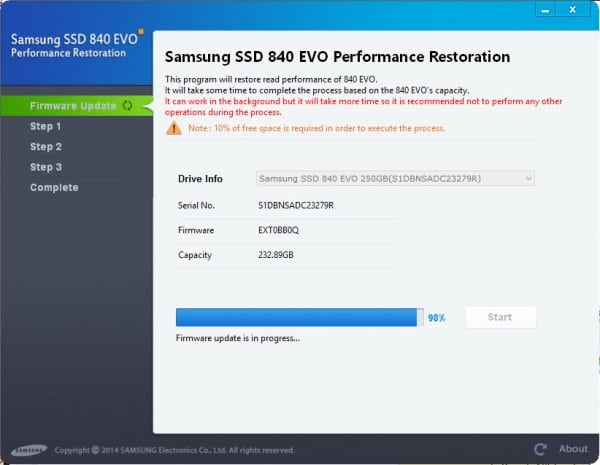
Task: Open the Drive Info dropdown
Action: point(395,179)
